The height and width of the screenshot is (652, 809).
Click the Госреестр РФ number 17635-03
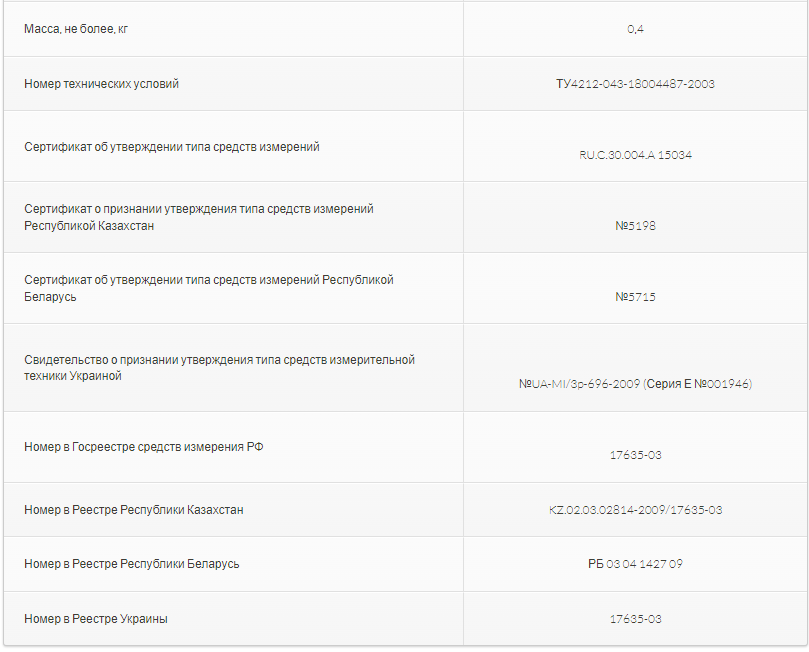[635, 455]
